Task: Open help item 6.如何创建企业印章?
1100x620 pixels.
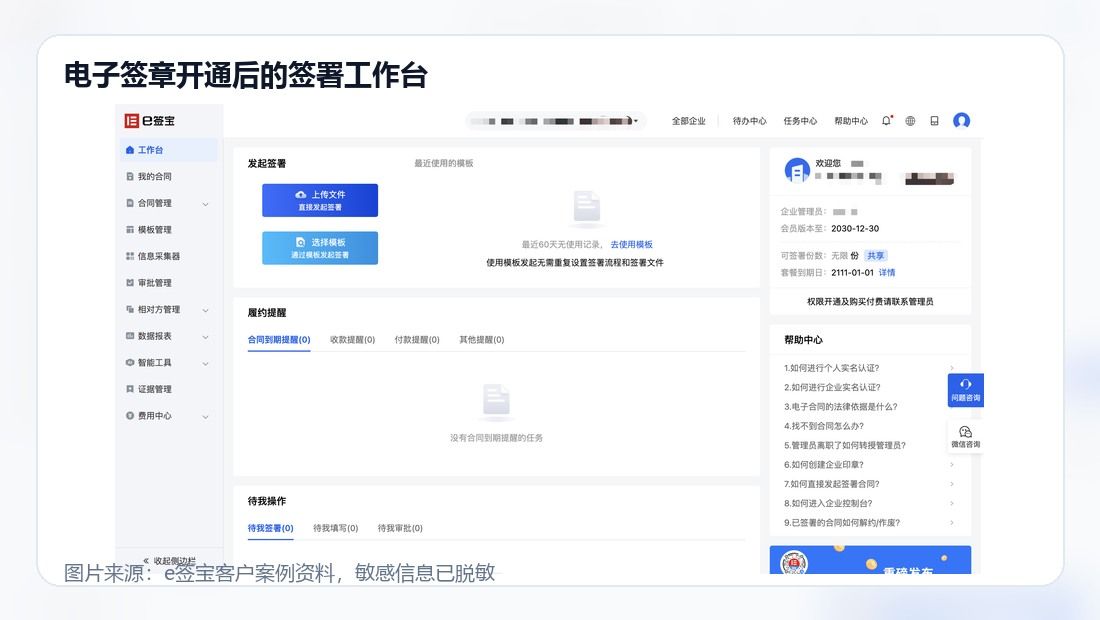Action: 824,464
